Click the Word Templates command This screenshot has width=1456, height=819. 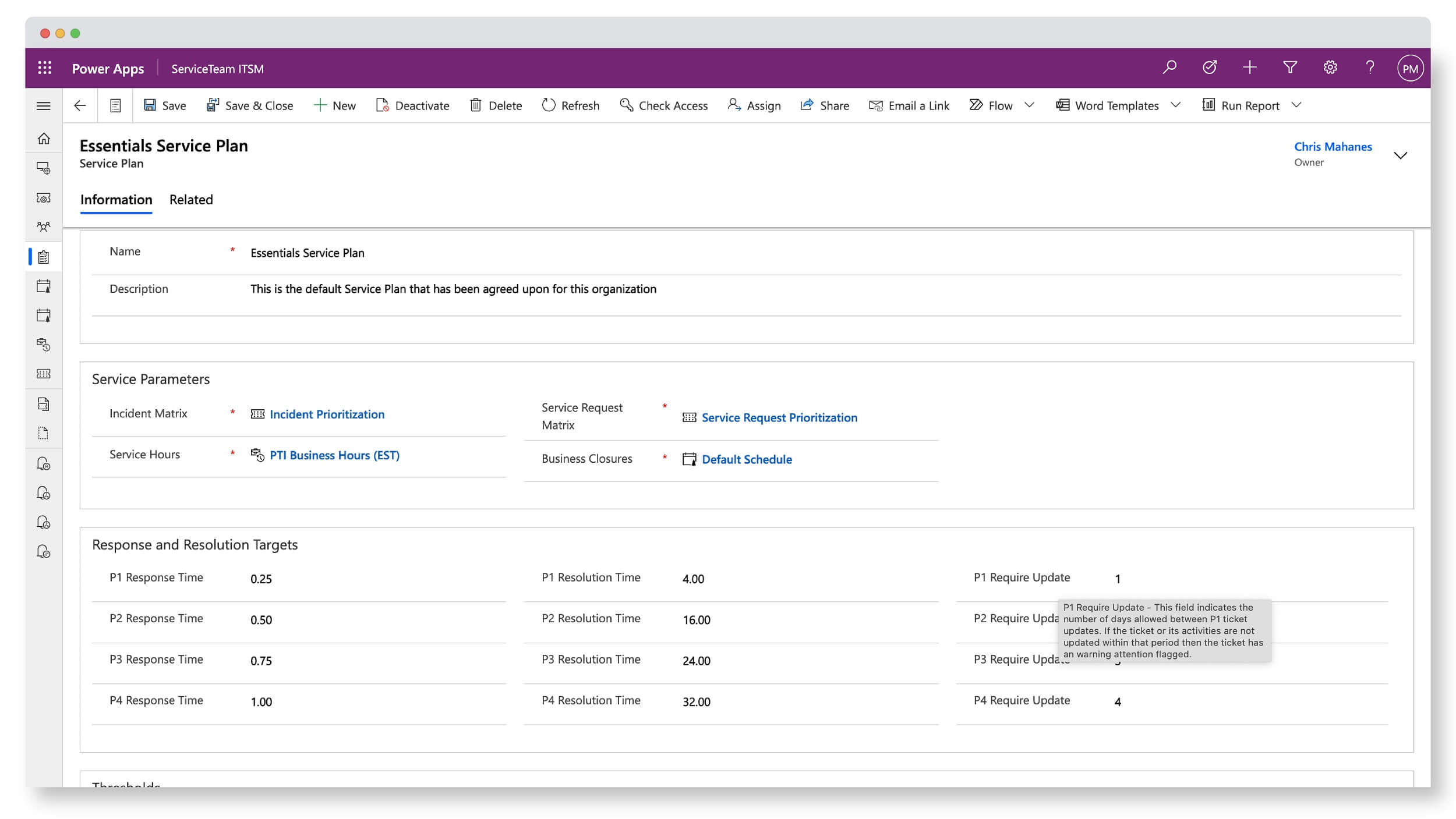coord(1107,105)
